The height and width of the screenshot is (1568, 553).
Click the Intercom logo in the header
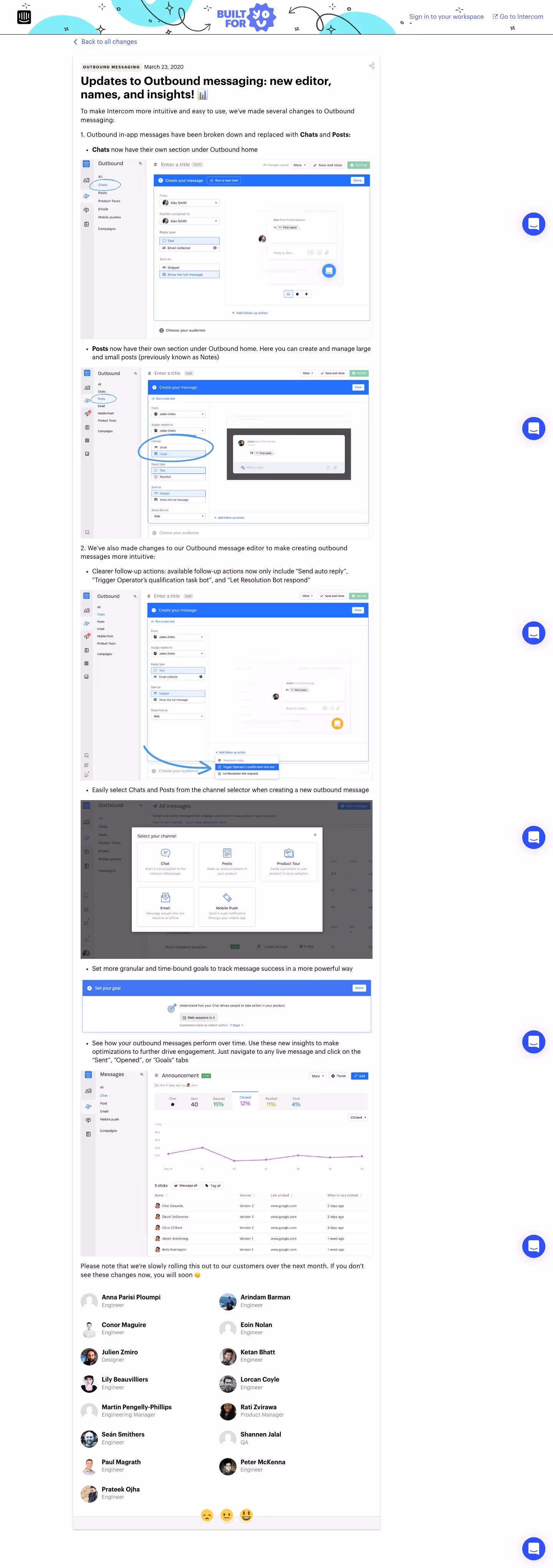pos(24,17)
